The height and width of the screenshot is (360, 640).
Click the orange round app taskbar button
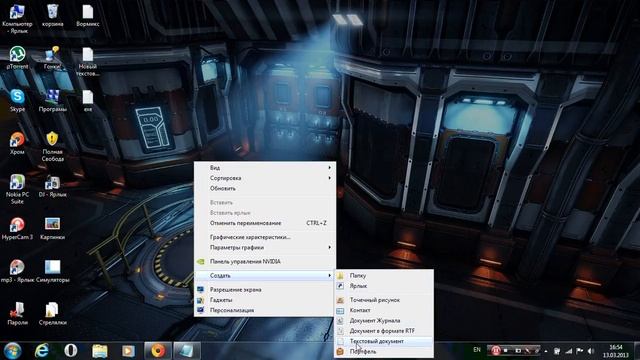coord(158,351)
